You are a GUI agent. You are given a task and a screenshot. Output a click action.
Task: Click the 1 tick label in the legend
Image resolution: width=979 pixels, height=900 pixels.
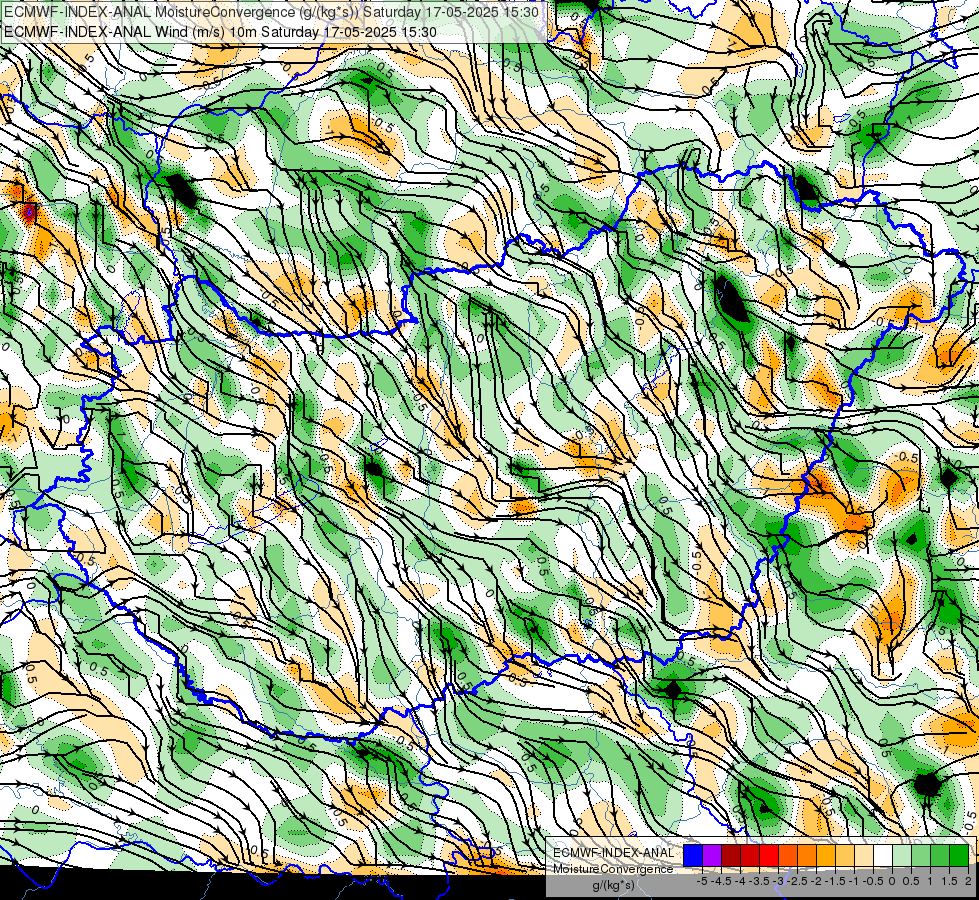[930, 881]
